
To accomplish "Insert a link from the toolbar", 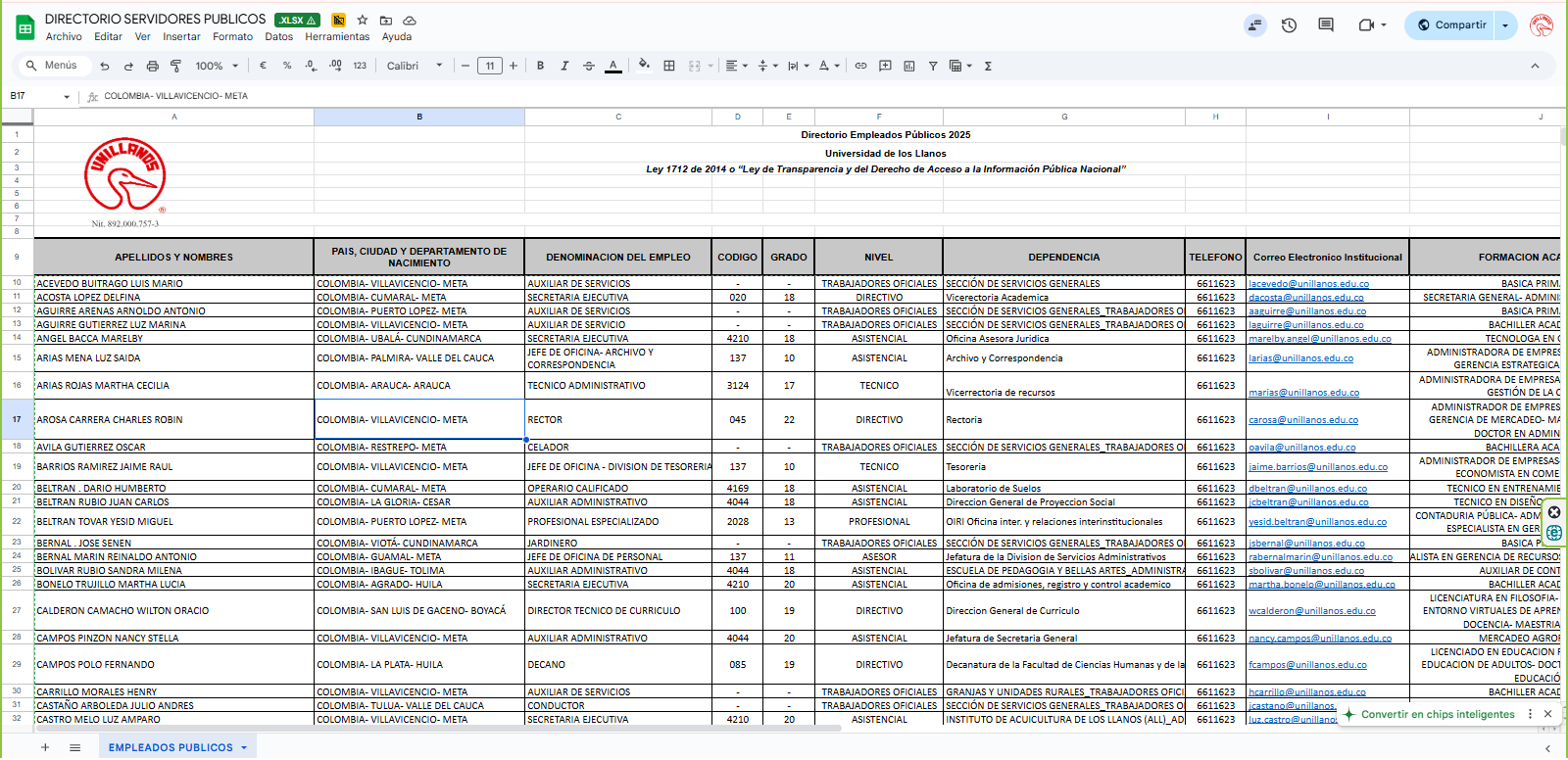I will [860, 66].
